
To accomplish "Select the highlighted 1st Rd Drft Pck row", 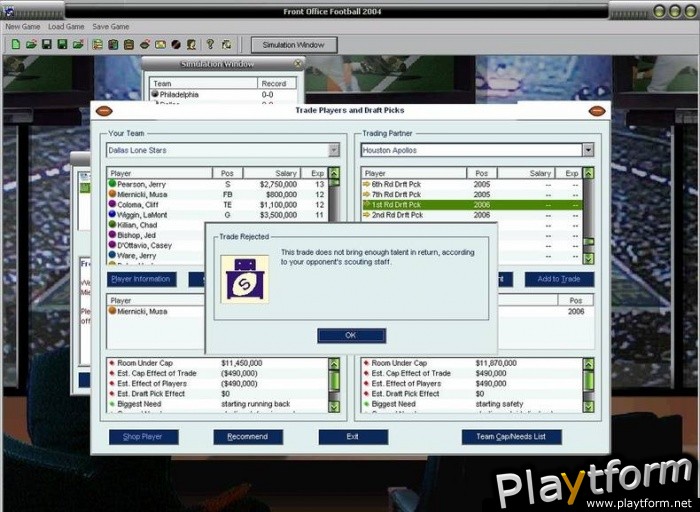I will pyautogui.click(x=471, y=204).
